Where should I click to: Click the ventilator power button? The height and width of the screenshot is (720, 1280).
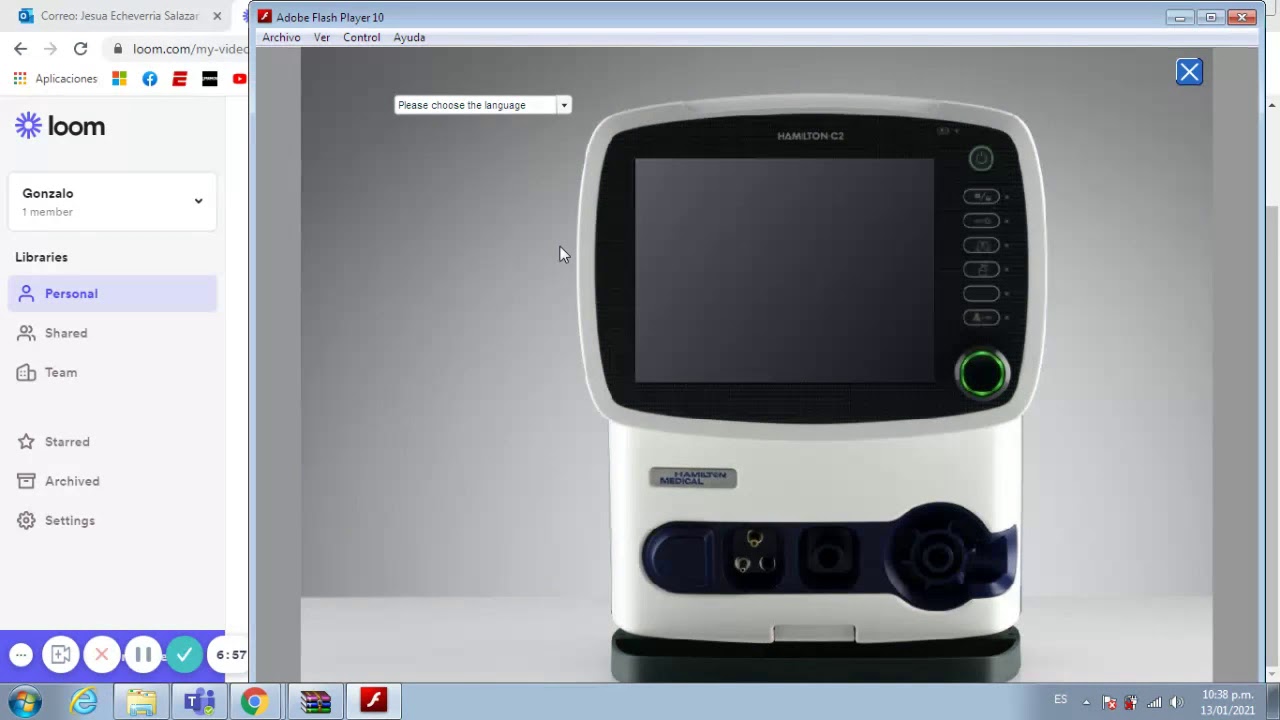point(980,158)
